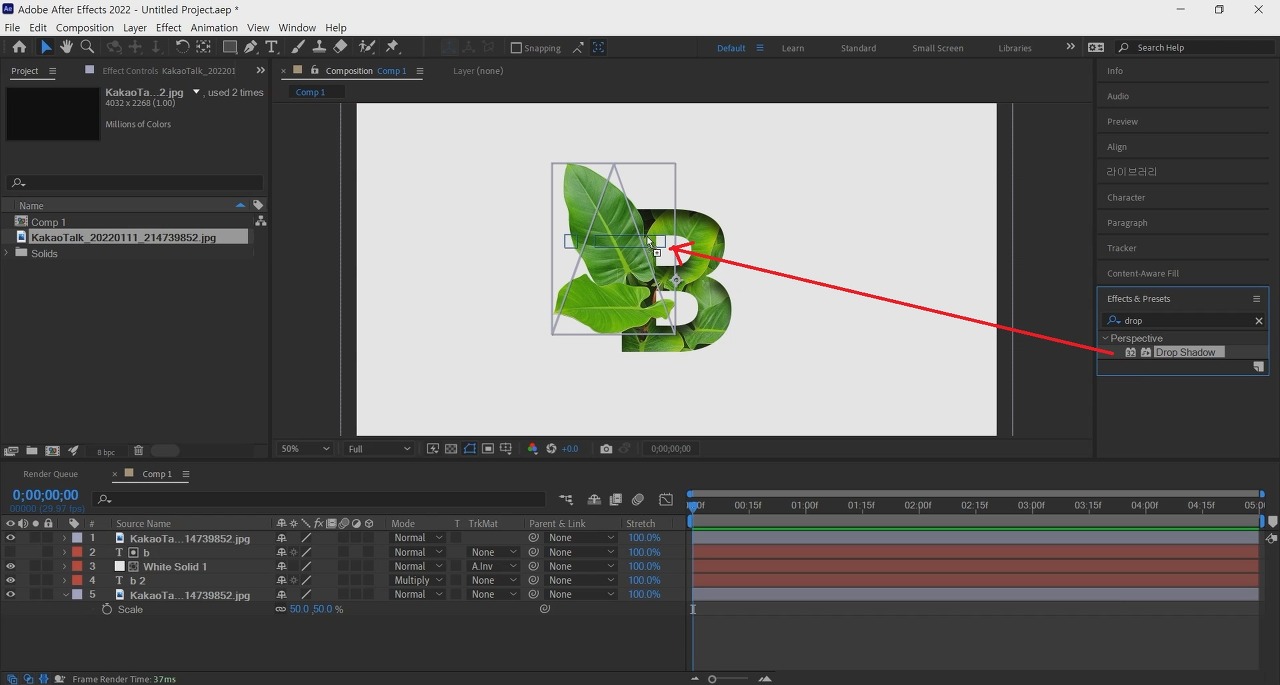This screenshot has height=685, width=1280.
Task: Collapse the Perspective effects category
Action: coord(1105,338)
